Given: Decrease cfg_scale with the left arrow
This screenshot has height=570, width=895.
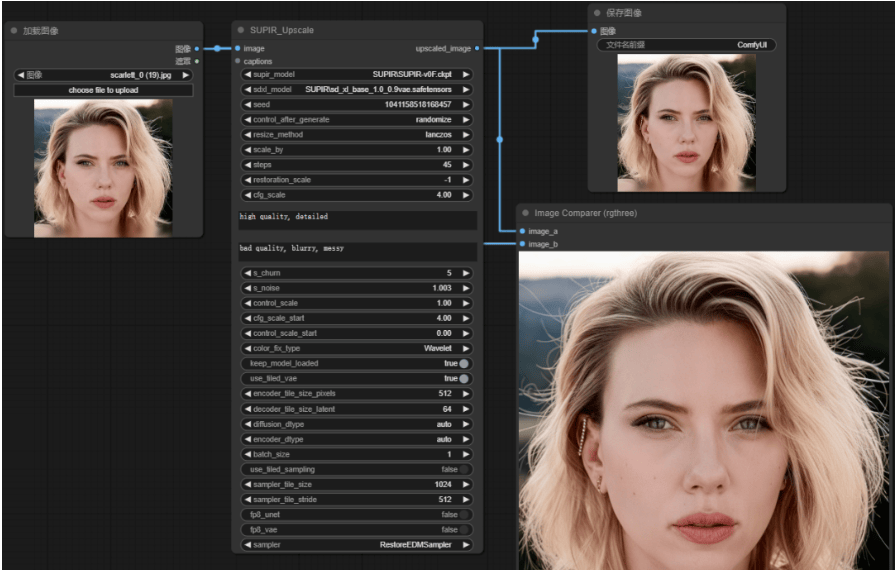Looking at the screenshot, I should (x=247, y=195).
